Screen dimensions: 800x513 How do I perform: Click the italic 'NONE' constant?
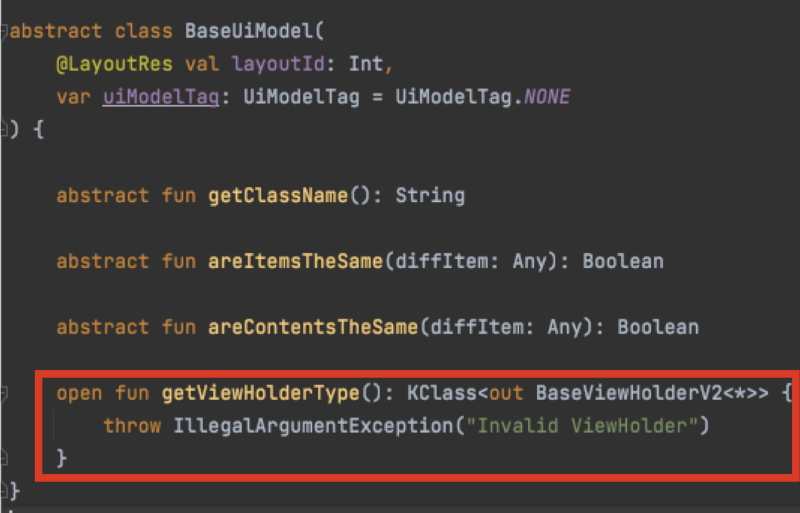pos(546,96)
